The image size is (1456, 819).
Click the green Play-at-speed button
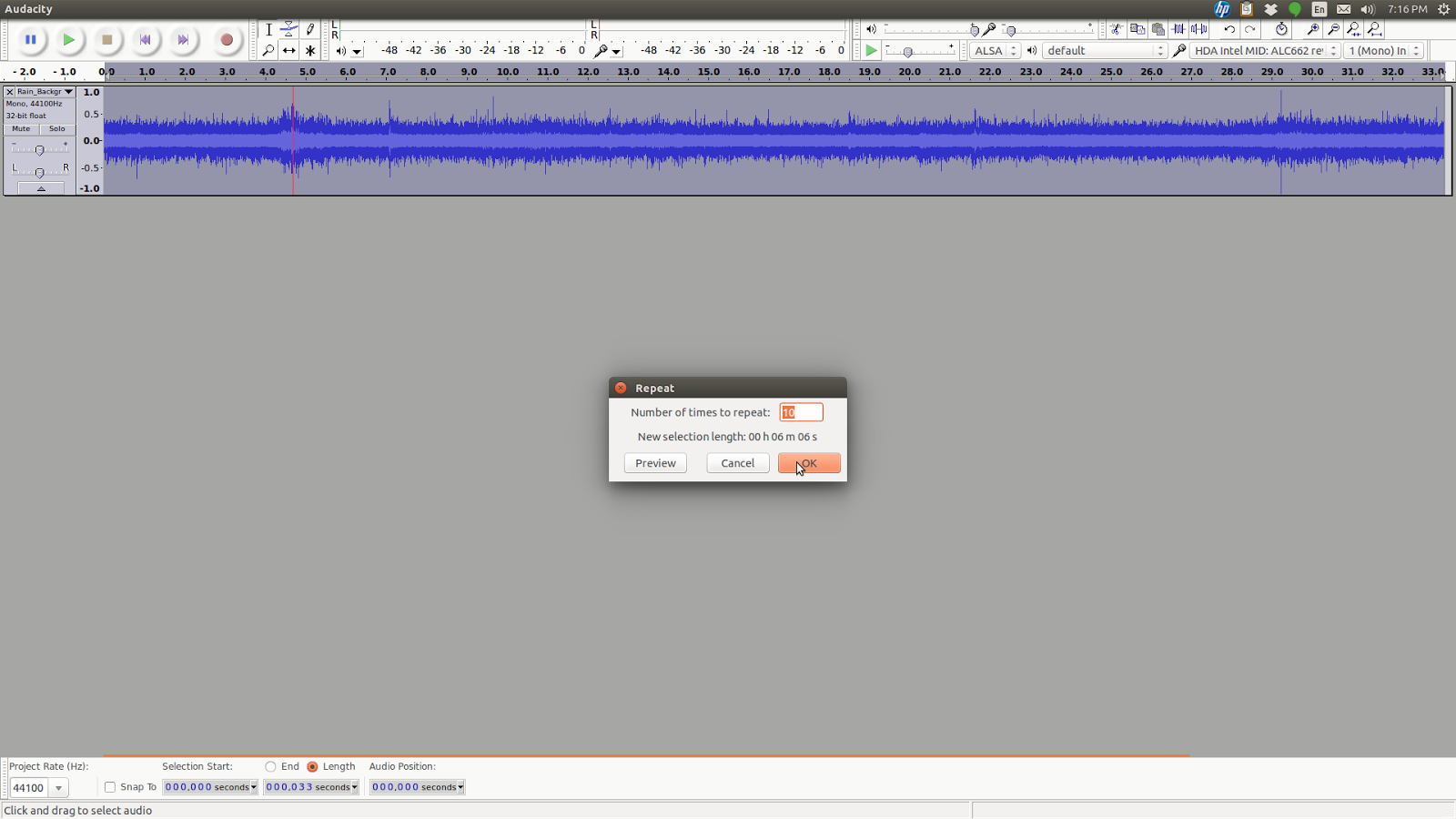click(x=871, y=51)
